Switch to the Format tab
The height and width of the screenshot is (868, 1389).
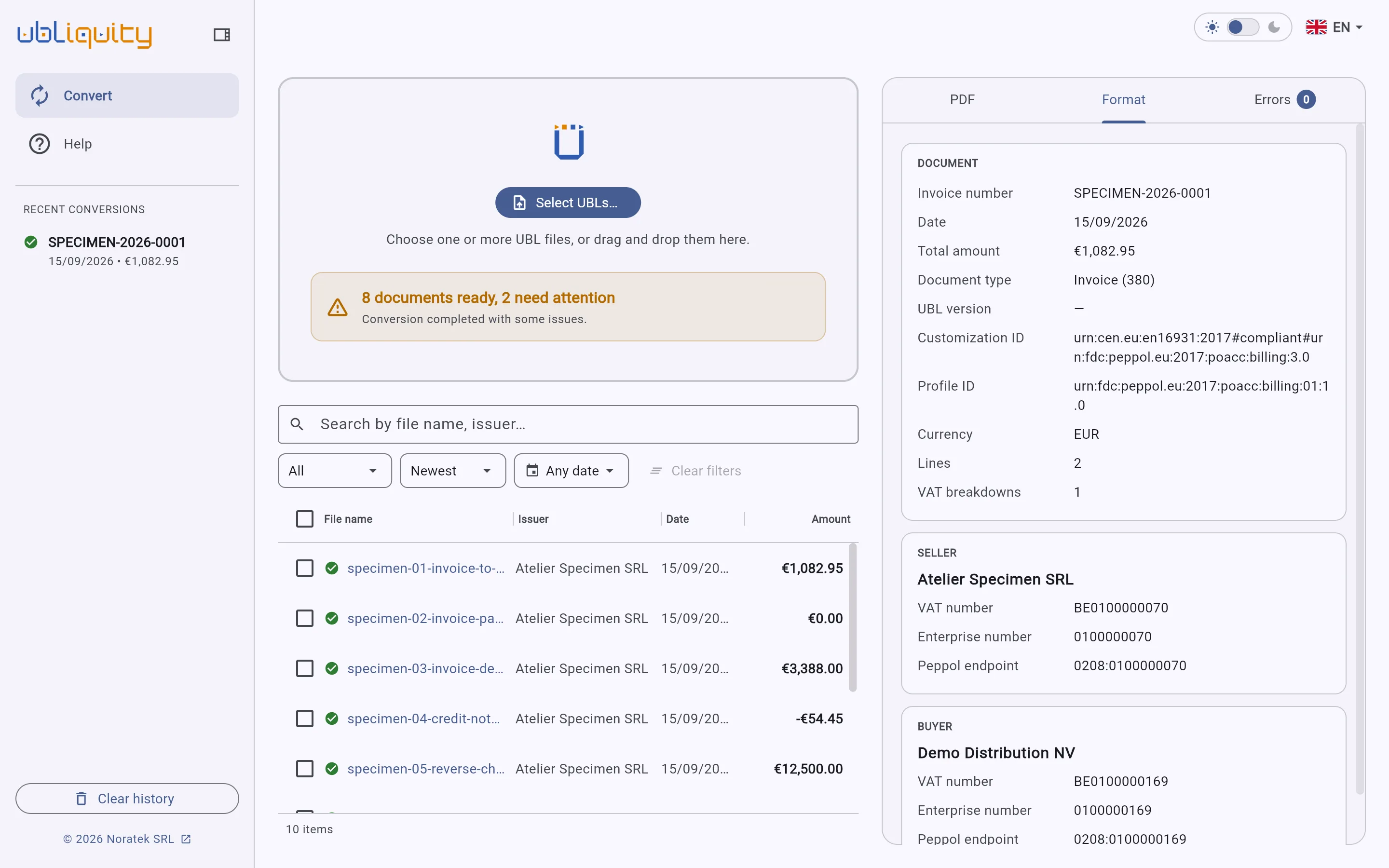(x=1123, y=99)
